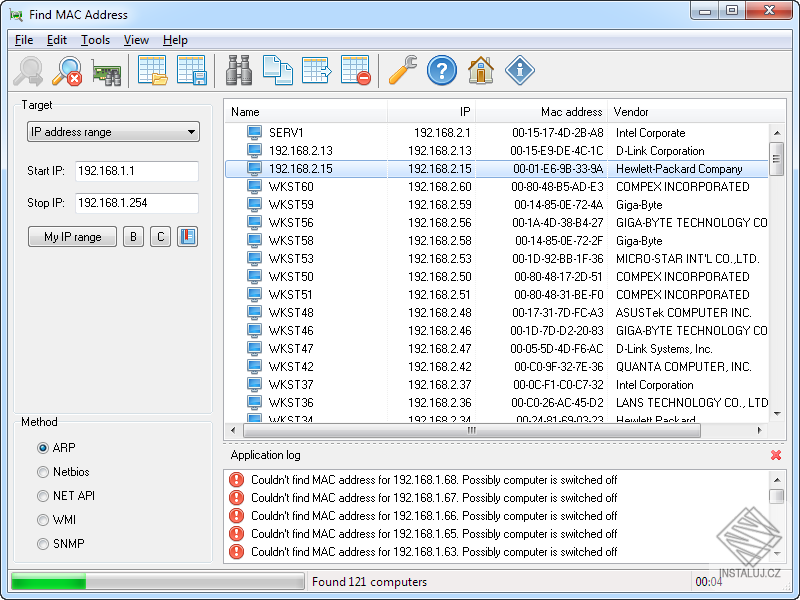
Task: Sort by the Name column header
Action: 306,112
